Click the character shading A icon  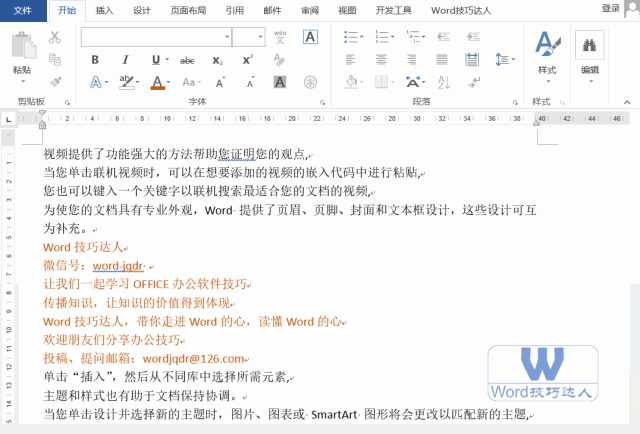click(280, 82)
